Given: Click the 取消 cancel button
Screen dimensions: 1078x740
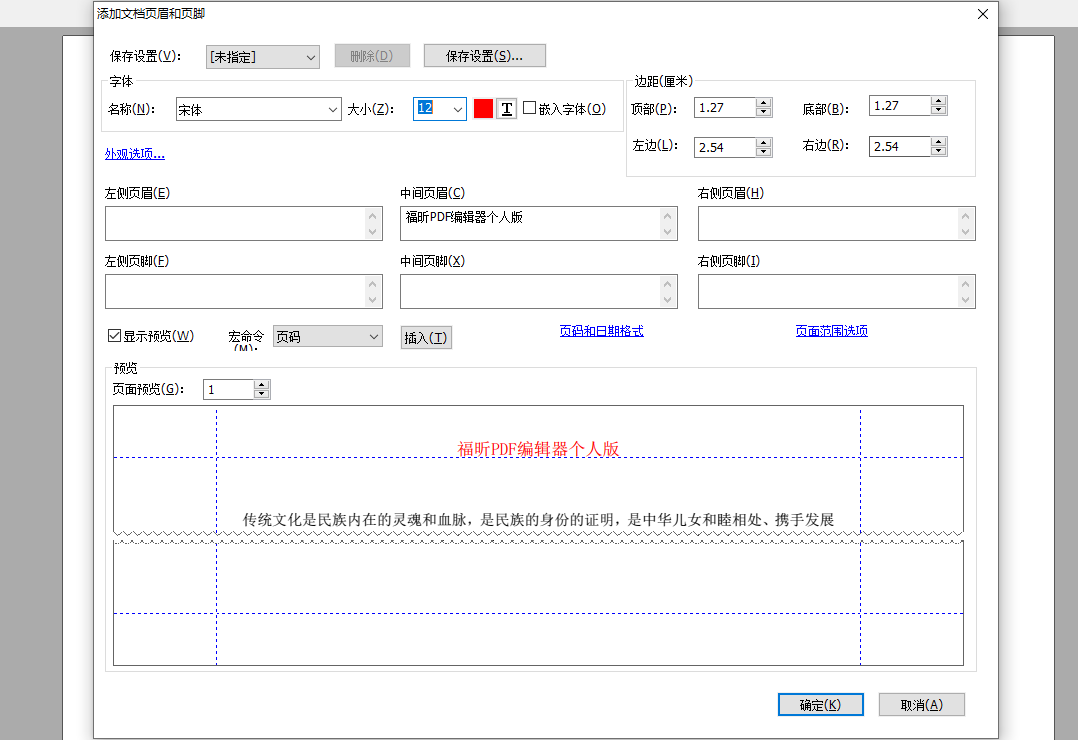Looking at the screenshot, I should point(920,704).
